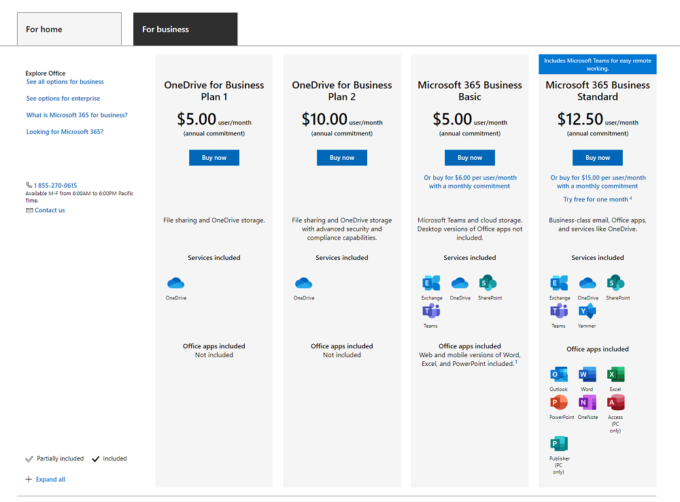The image size is (680, 502).
Task: Click the $10.00 price text
Action: (324, 119)
